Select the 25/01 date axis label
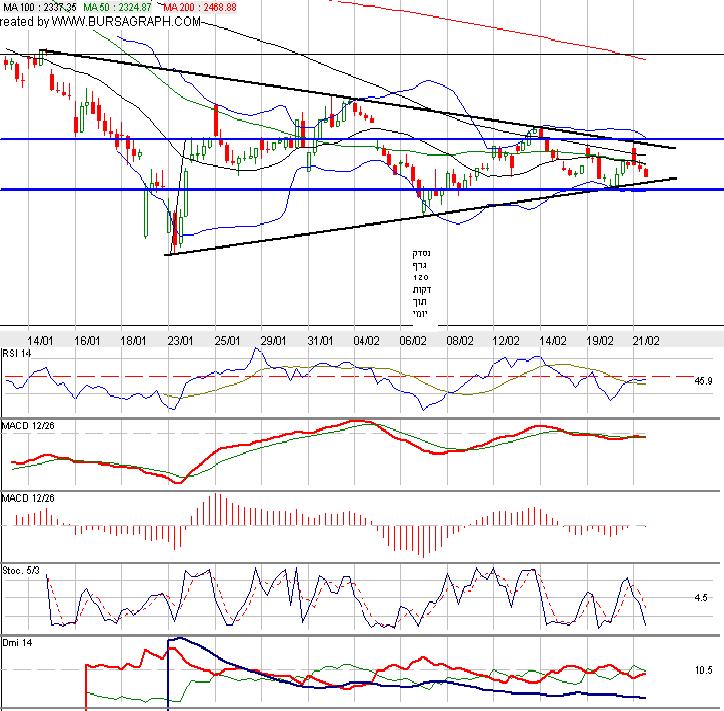The width and height of the screenshot is (724, 711). point(227,341)
